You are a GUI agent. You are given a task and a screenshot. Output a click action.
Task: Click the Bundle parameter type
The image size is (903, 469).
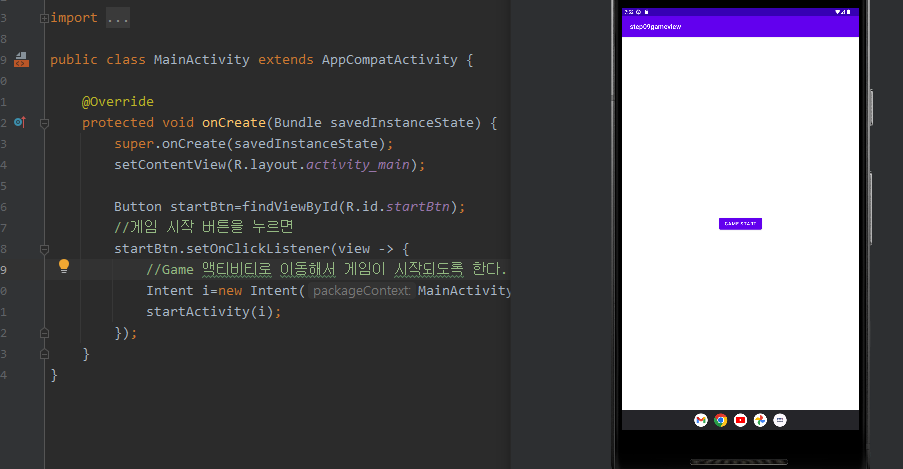coord(298,123)
